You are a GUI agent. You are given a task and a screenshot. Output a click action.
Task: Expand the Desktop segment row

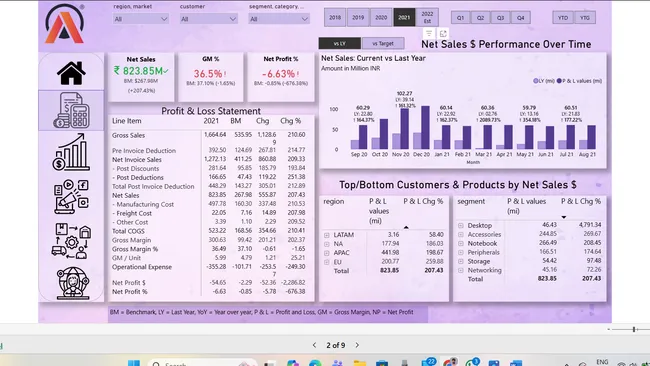pyautogui.click(x=461, y=225)
